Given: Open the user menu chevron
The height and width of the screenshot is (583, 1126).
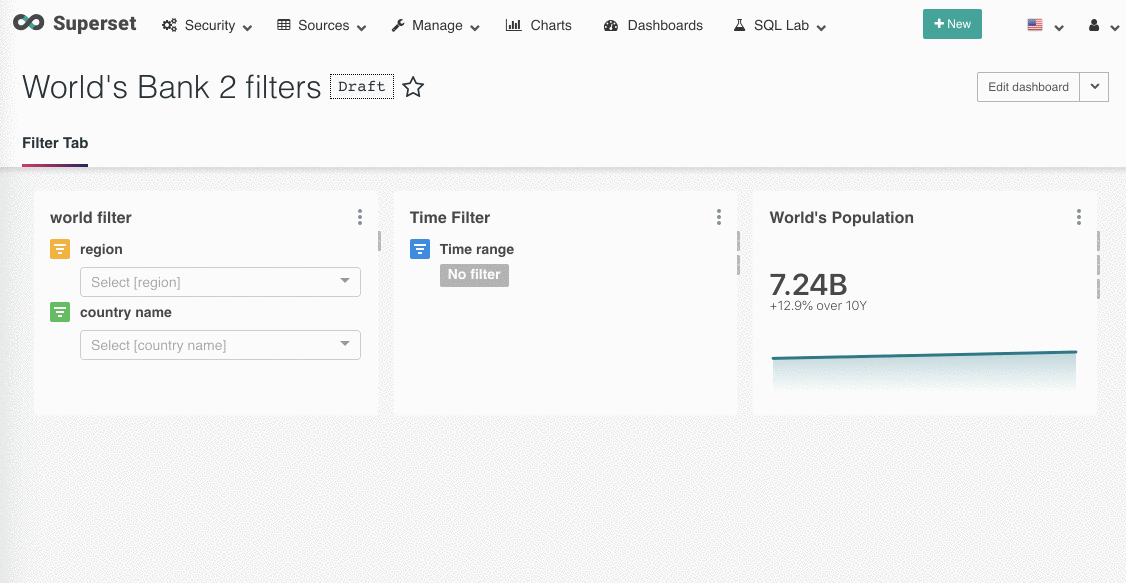Looking at the screenshot, I should [1114, 28].
